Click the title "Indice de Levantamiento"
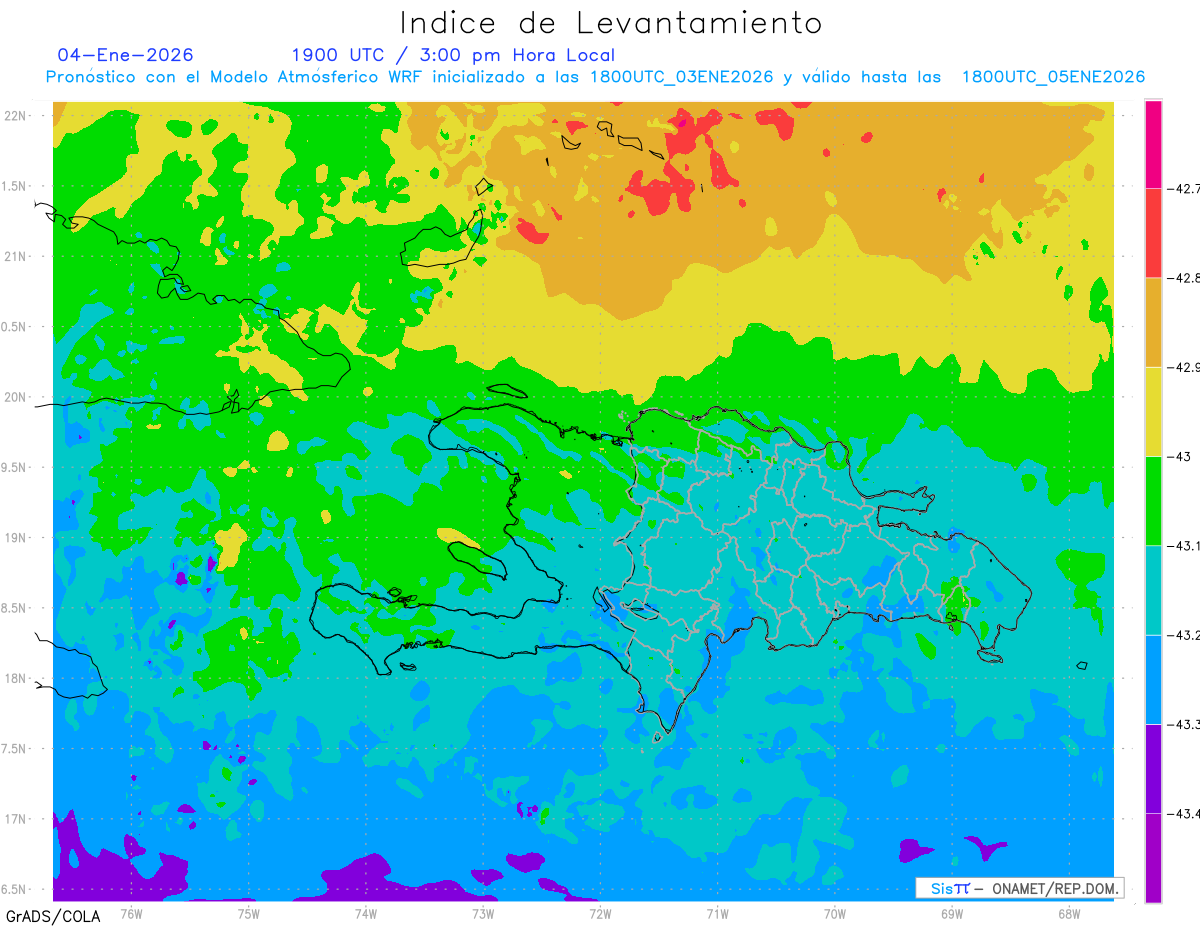1200x927 pixels. pos(611,23)
